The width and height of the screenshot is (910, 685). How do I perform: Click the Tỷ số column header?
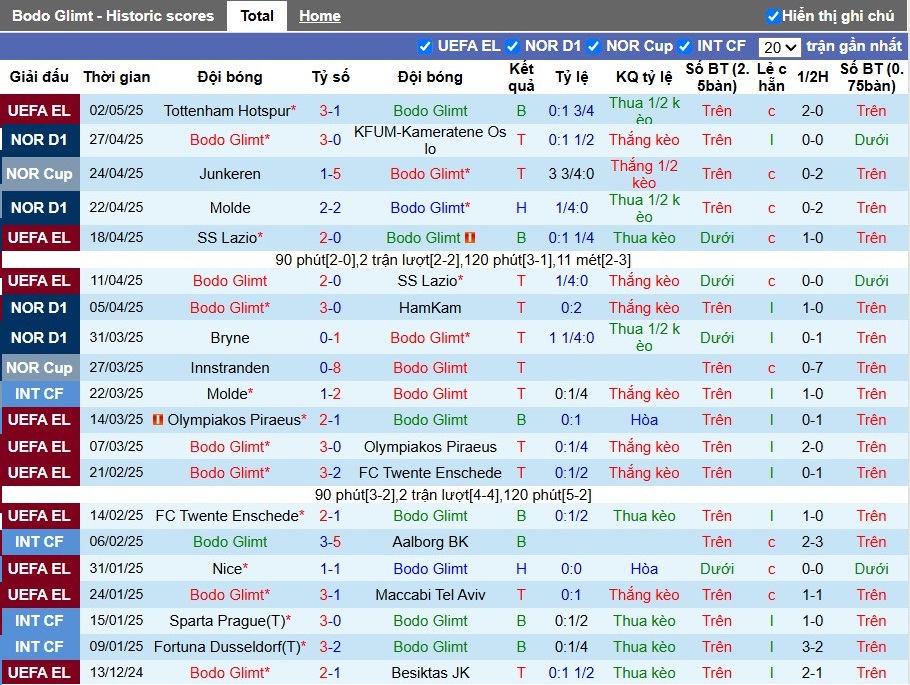pyautogui.click(x=330, y=77)
